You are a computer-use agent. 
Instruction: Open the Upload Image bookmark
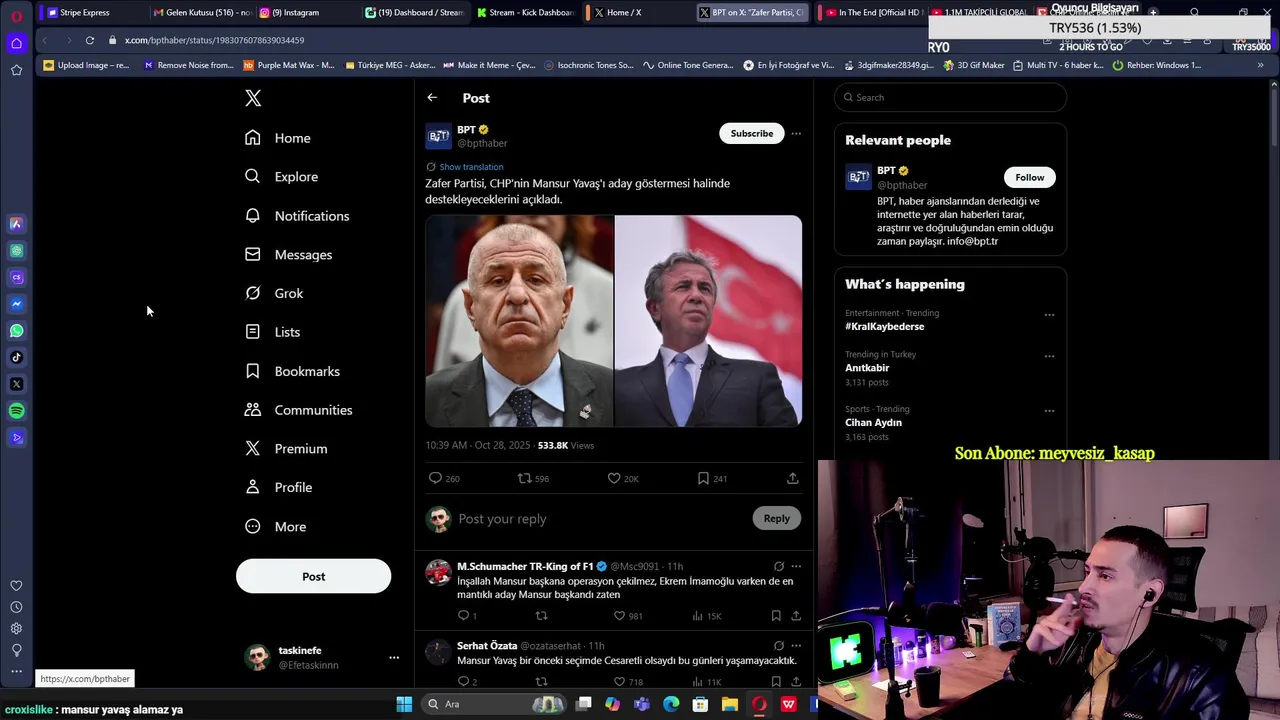[86, 65]
